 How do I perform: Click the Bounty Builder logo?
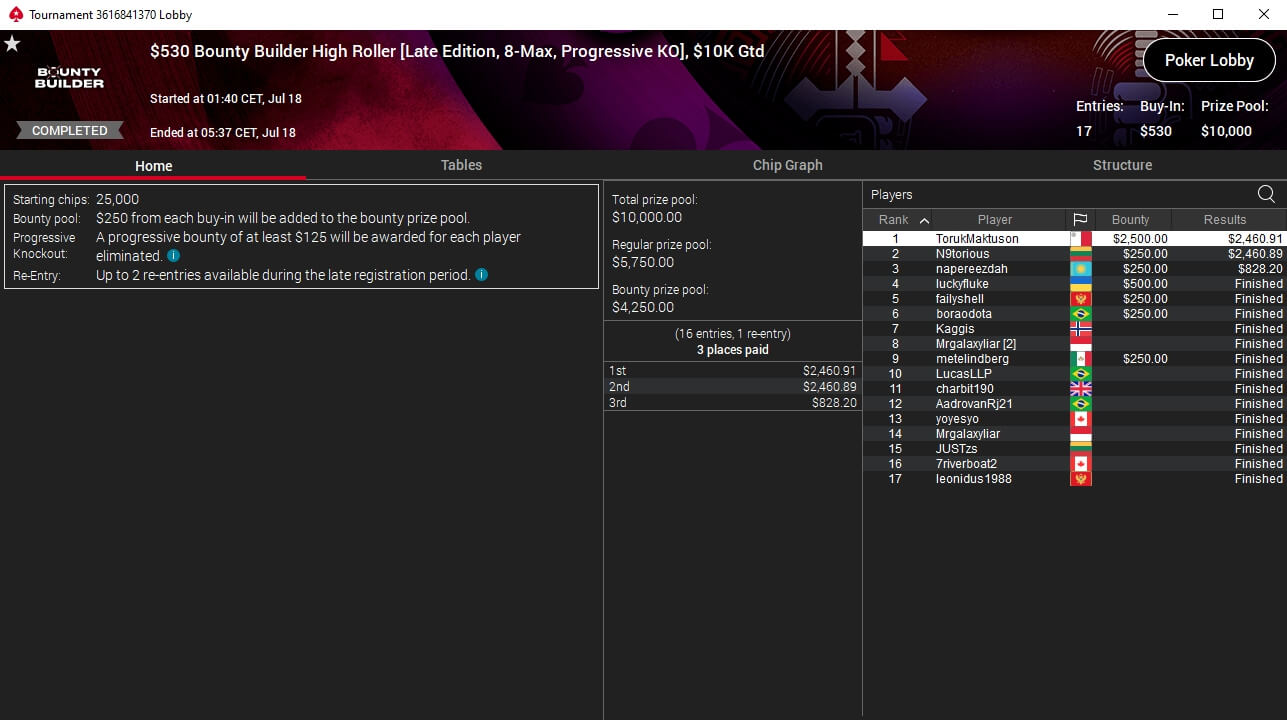(x=70, y=78)
